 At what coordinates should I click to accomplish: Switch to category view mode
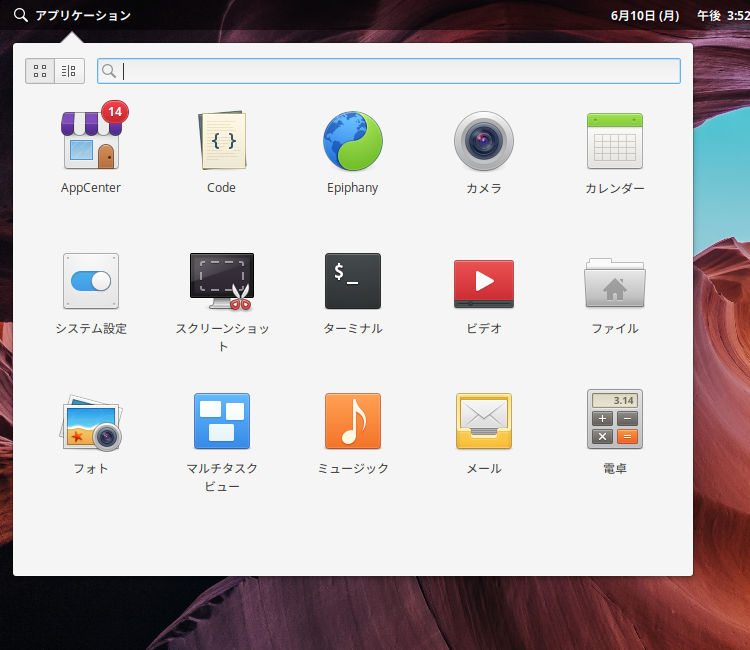pyautogui.click(x=69, y=71)
